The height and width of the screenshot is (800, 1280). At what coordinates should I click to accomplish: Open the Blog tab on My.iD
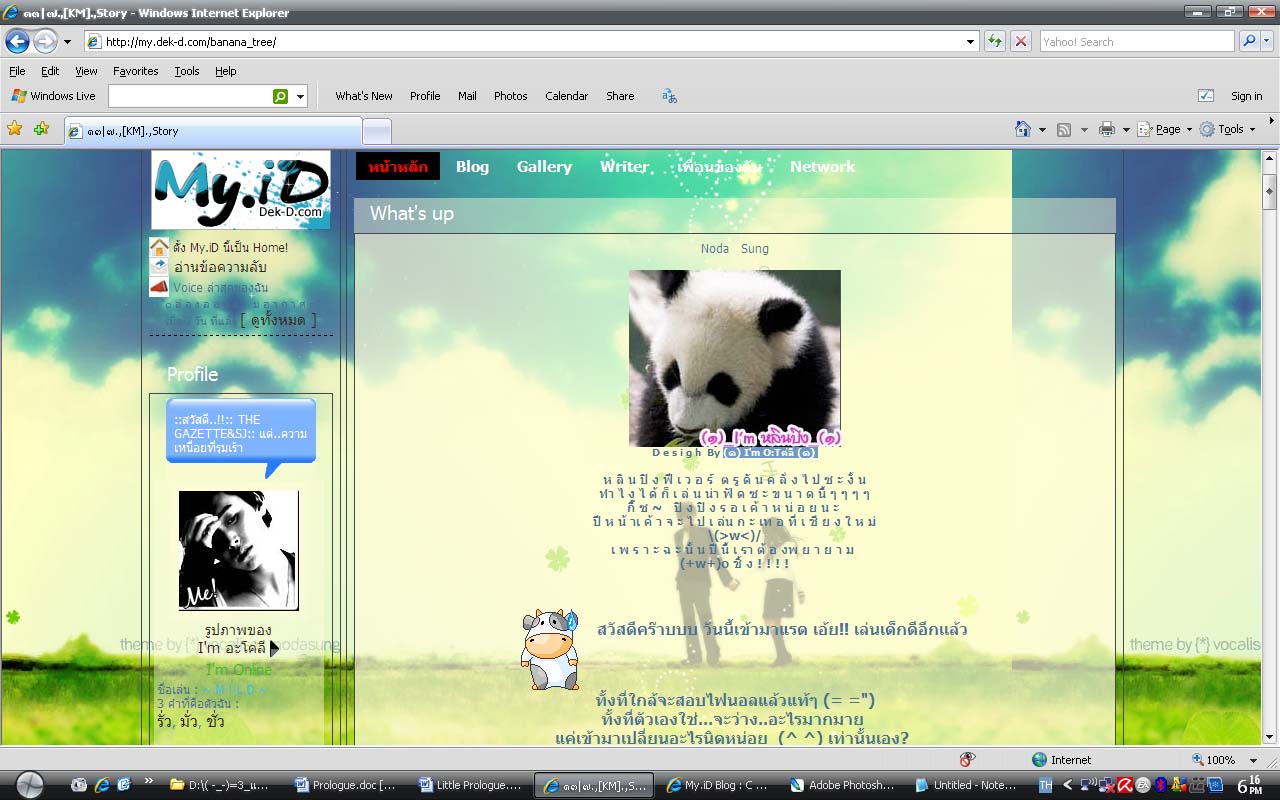[472, 167]
